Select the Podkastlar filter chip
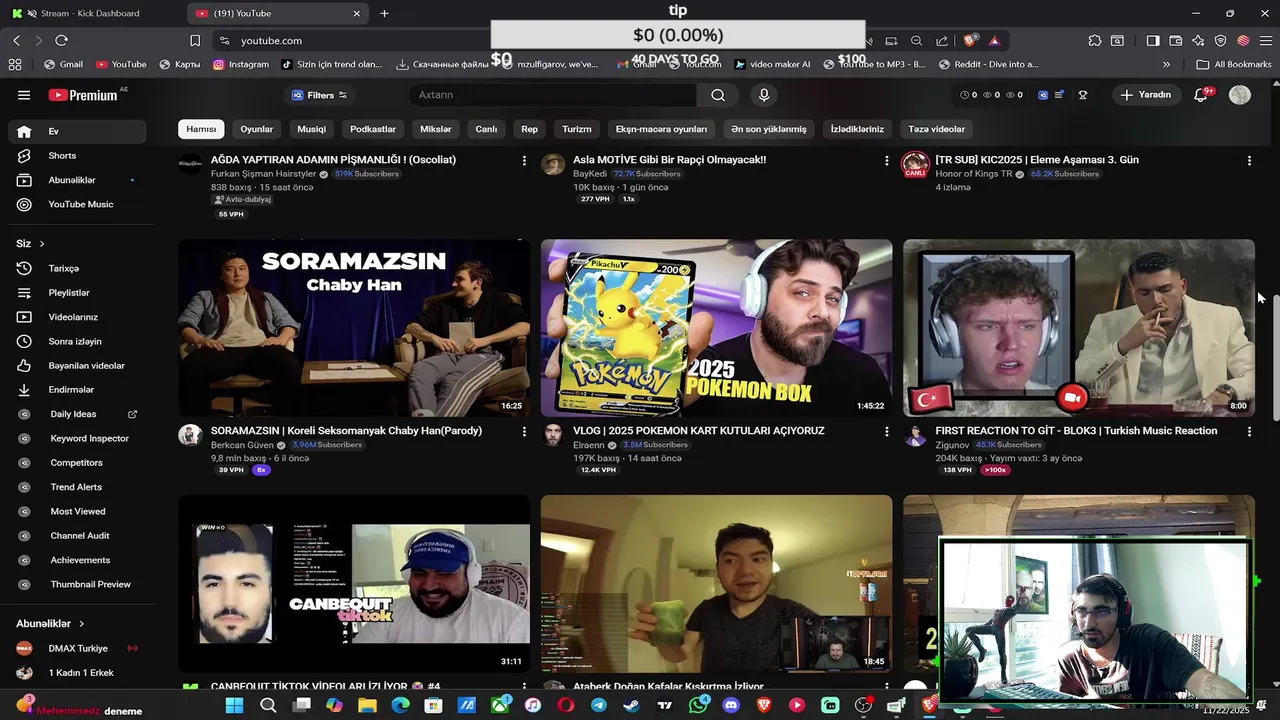 tap(373, 129)
